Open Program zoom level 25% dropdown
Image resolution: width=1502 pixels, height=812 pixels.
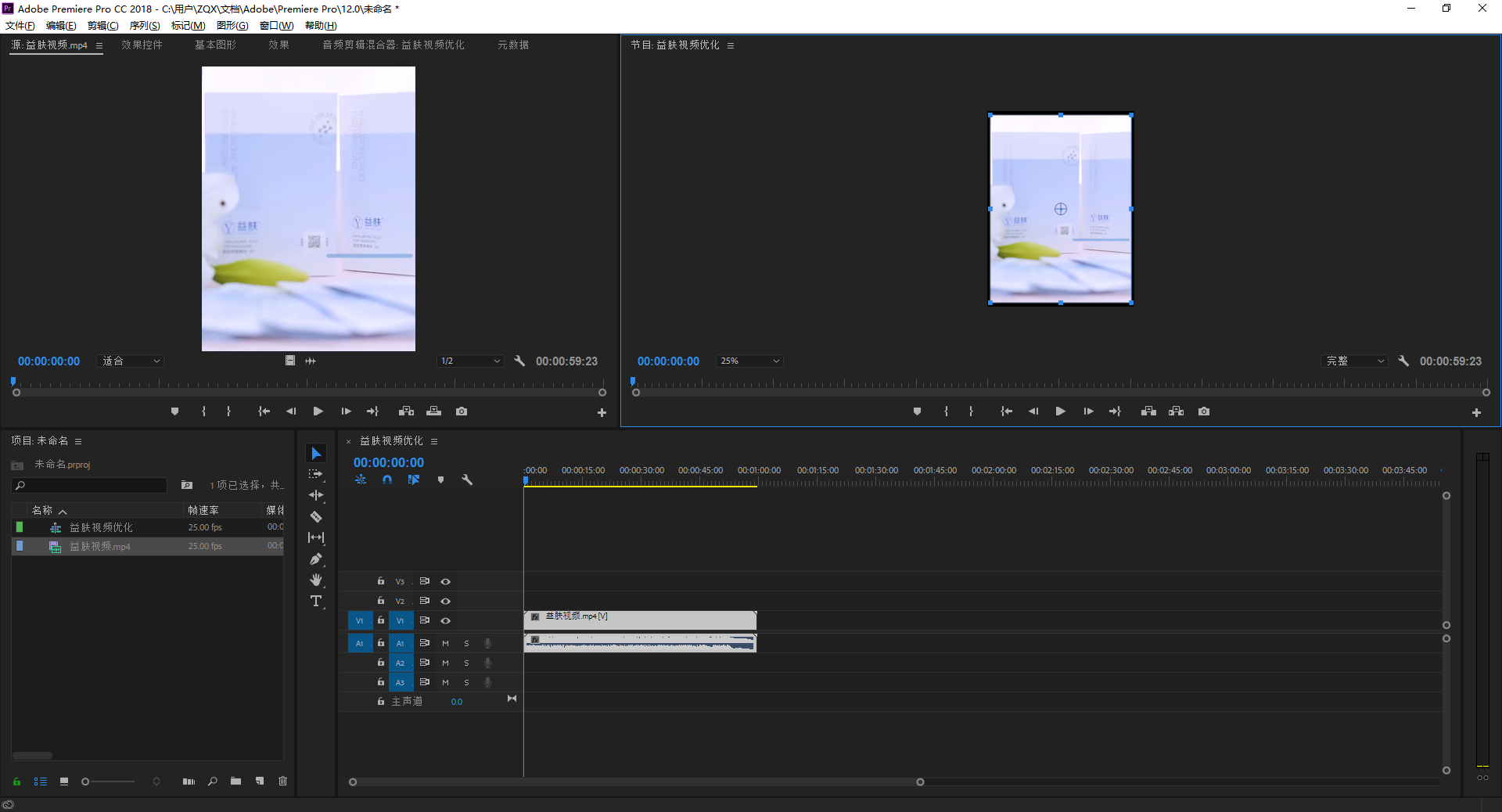(750, 361)
